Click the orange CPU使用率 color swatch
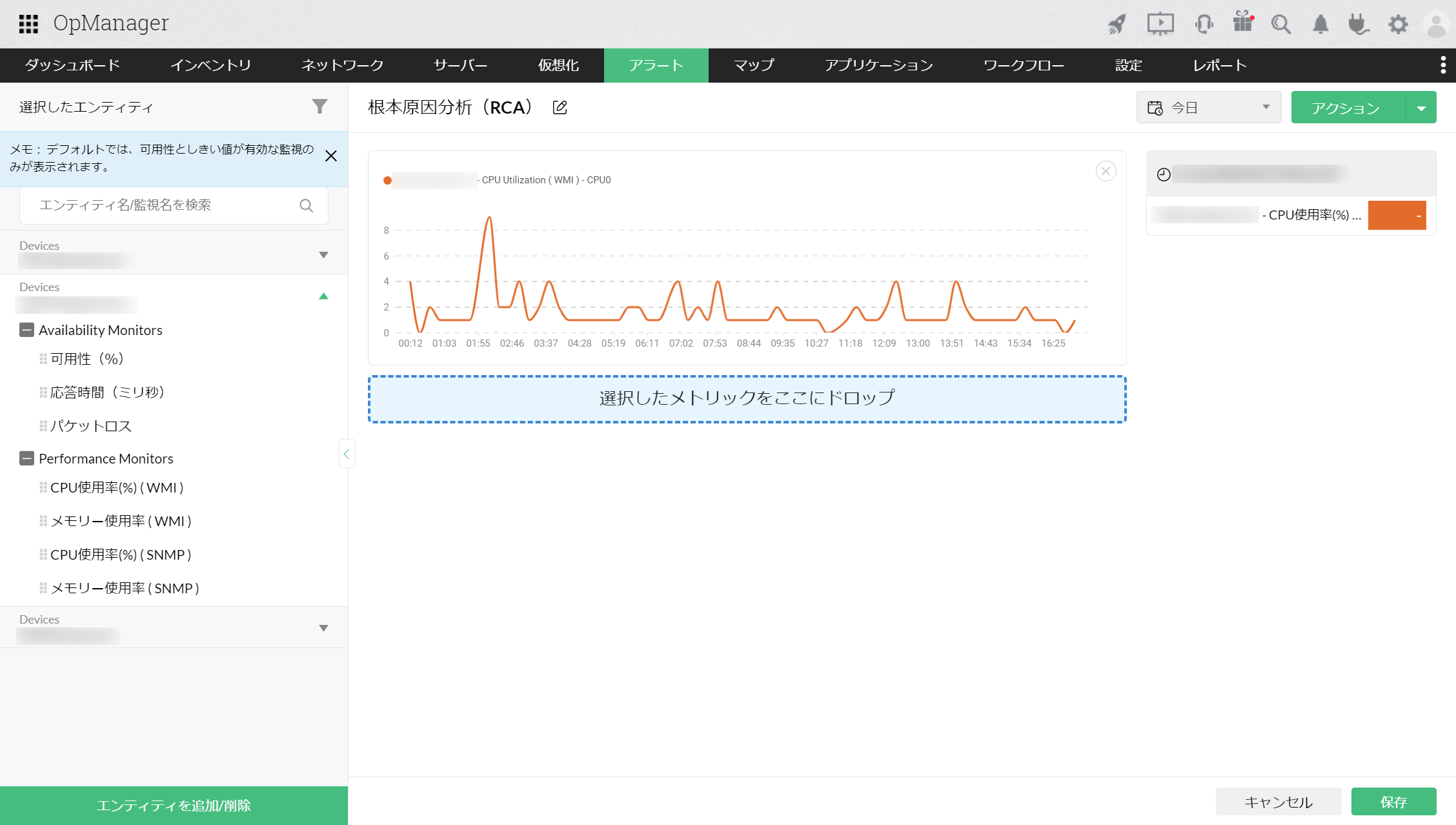1456x825 pixels. (x=1397, y=216)
